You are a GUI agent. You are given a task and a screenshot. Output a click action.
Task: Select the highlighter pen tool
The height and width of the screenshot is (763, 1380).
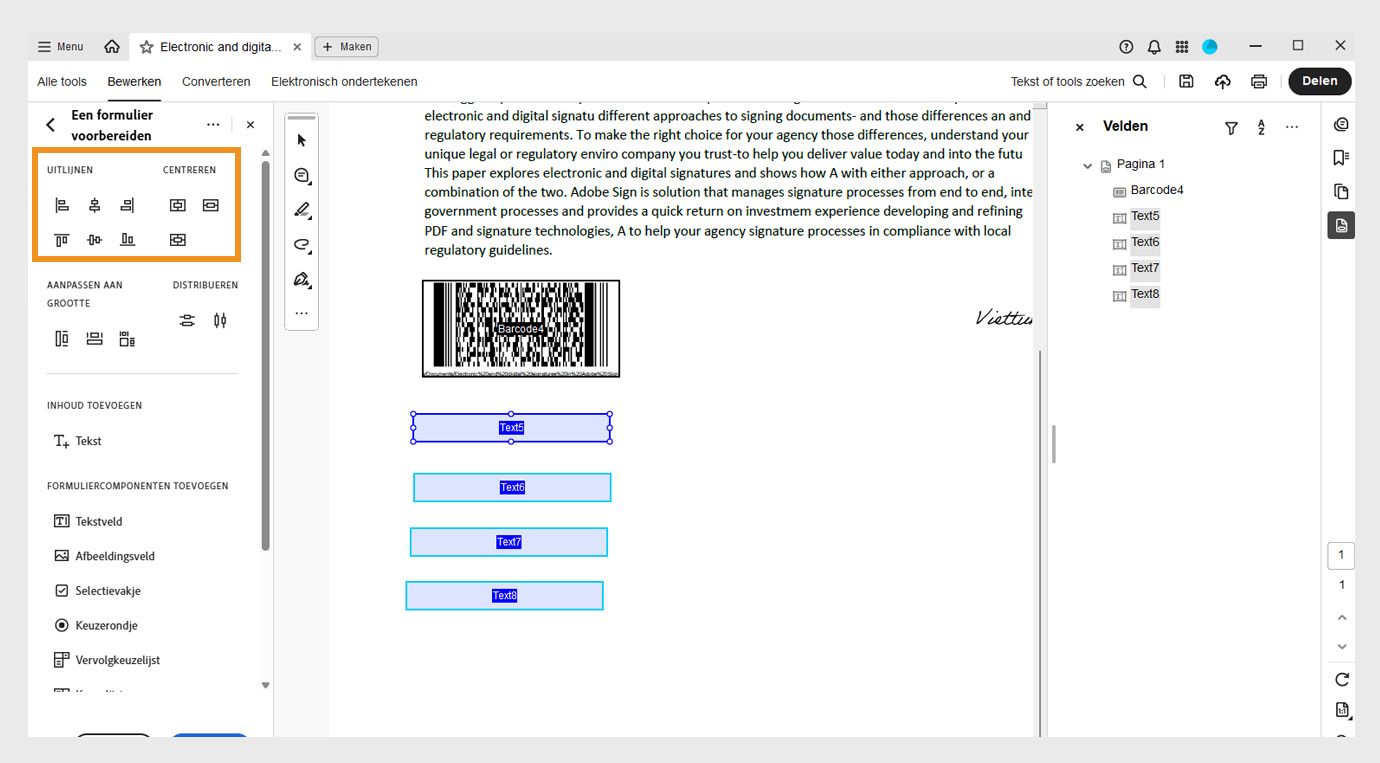302,210
